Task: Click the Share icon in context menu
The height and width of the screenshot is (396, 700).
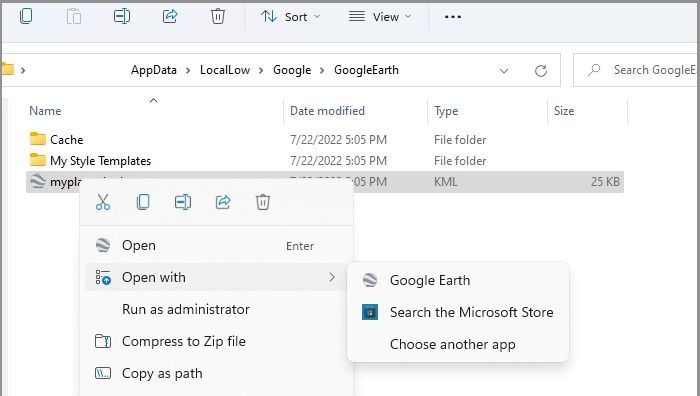Action: click(x=223, y=202)
